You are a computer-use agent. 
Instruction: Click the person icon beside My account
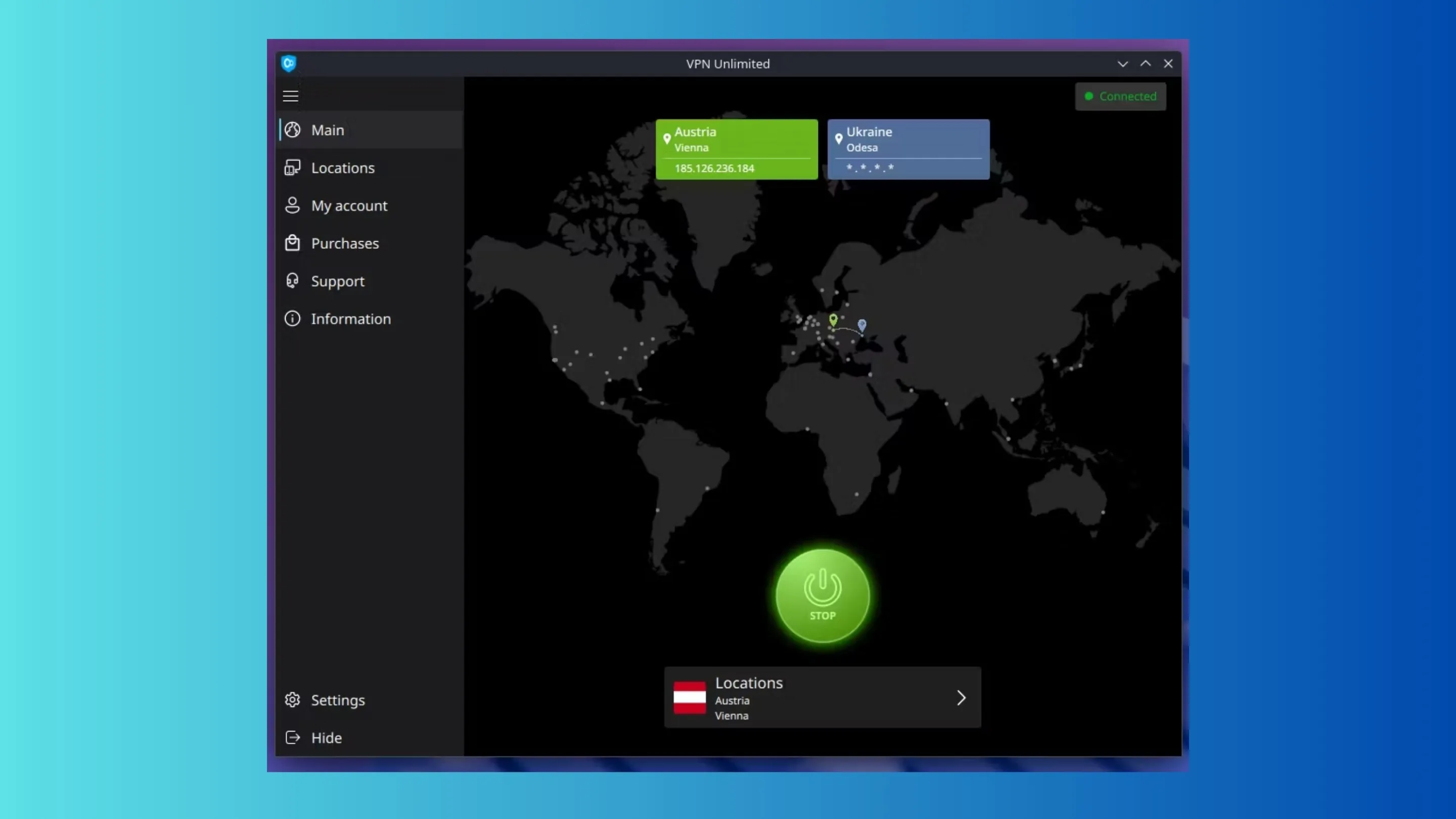point(292,205)
